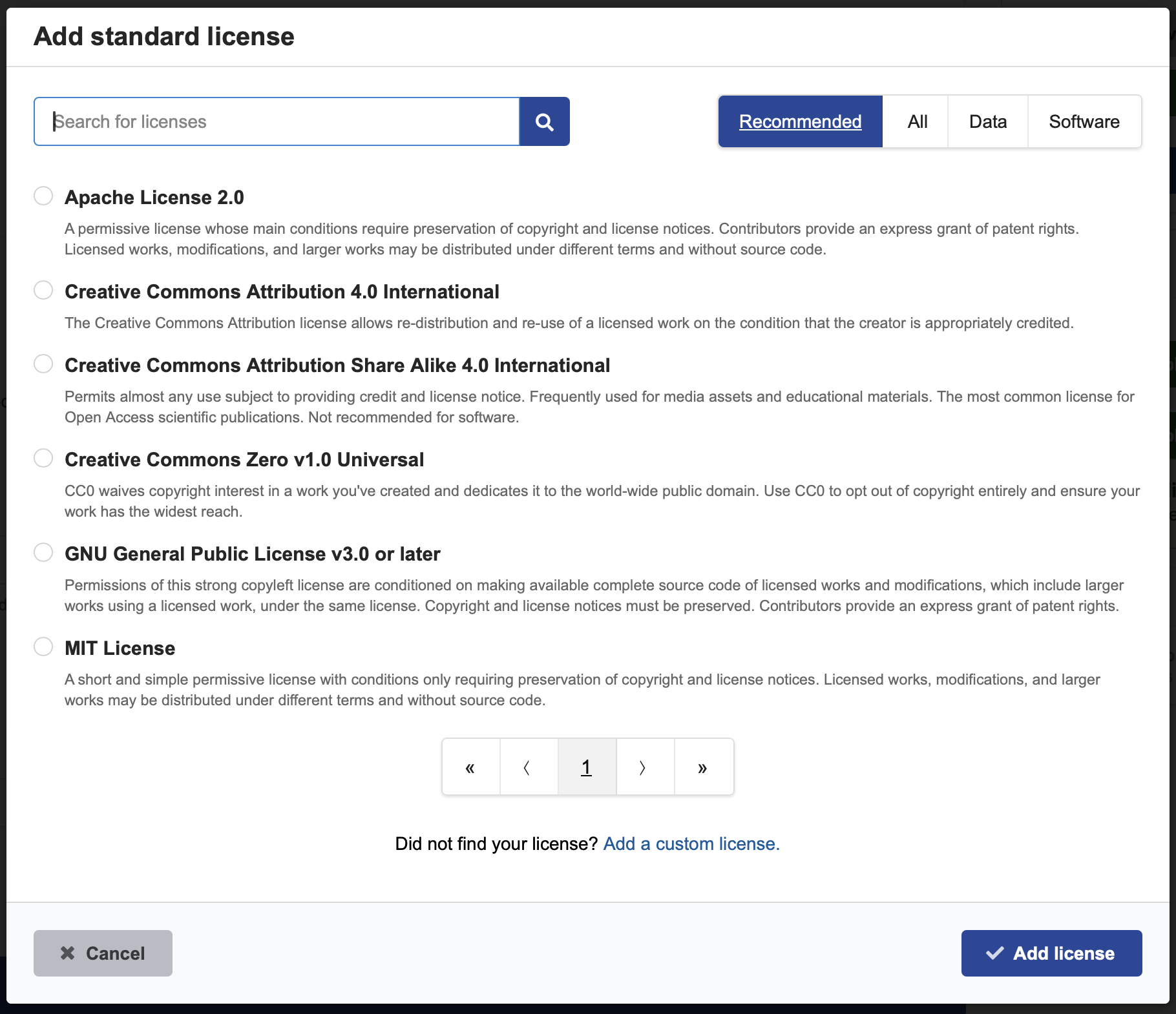Viewport: 1176px width, 1014px height.
Task: Select Creative Commons Attribution Share Alike 4.0
Action: pos(43,364)
